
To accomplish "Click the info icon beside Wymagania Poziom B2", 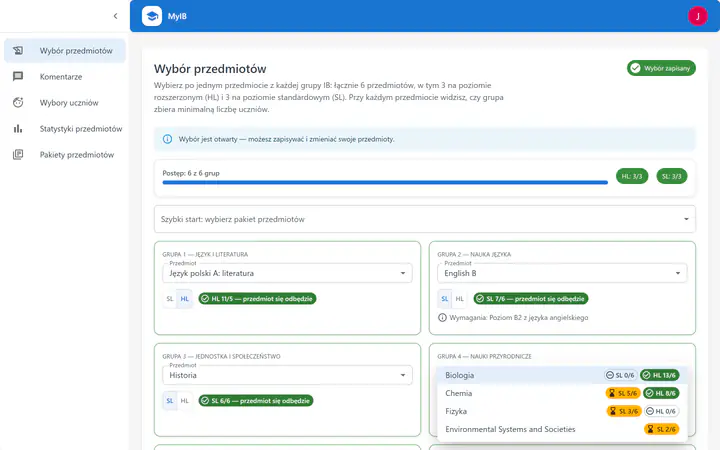I will coord(442,317).
